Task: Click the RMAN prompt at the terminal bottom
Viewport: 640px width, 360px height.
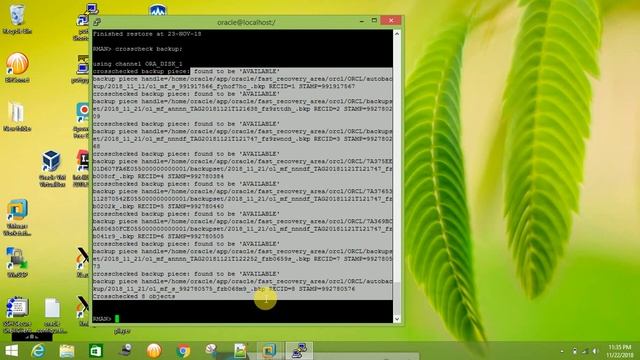Action: click(102, 318)
